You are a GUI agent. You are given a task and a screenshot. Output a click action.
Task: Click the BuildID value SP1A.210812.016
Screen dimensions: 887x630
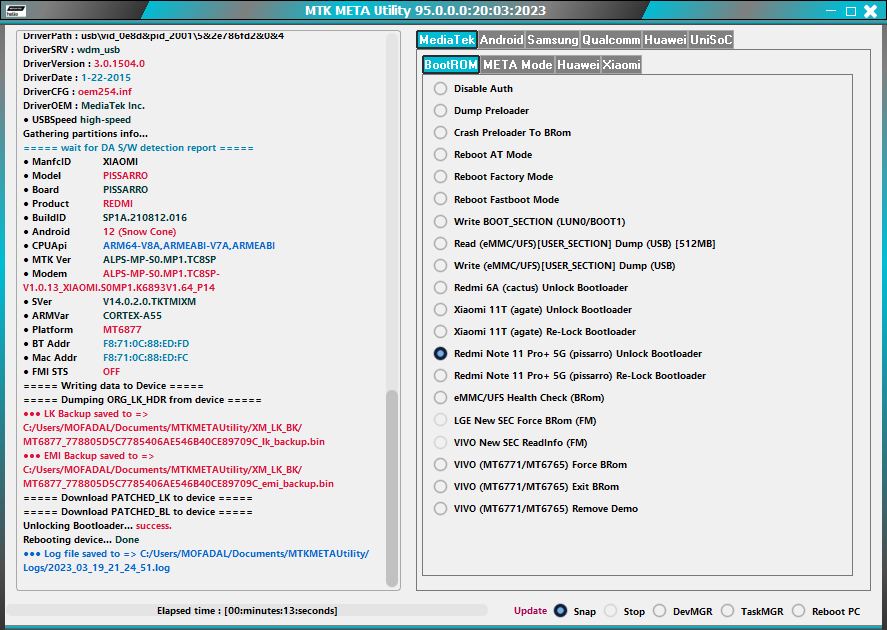(145, 218)
